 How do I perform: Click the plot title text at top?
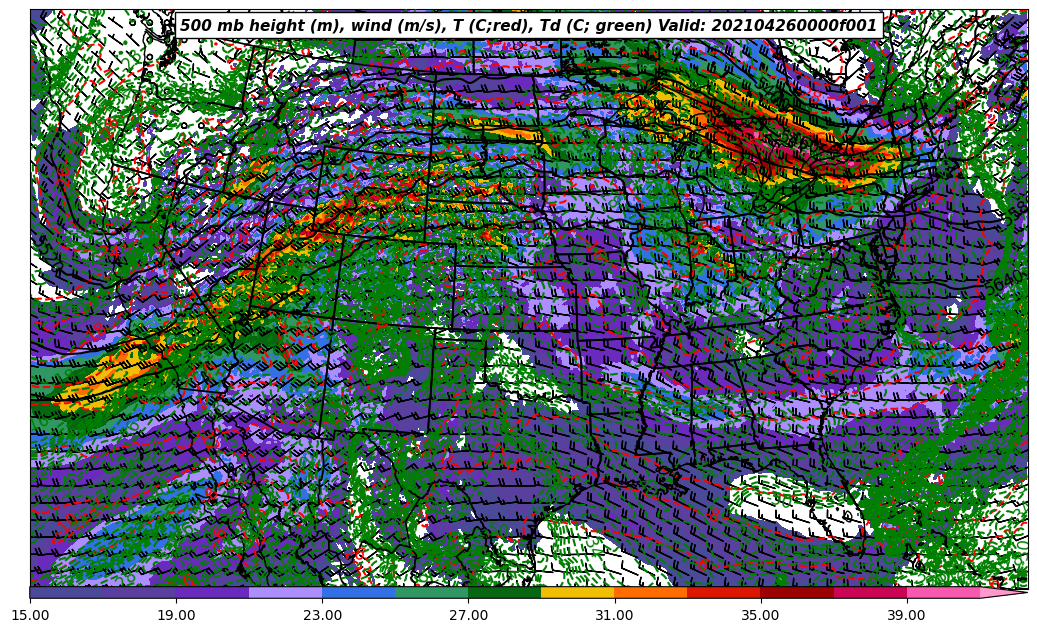tap(528, 26)
